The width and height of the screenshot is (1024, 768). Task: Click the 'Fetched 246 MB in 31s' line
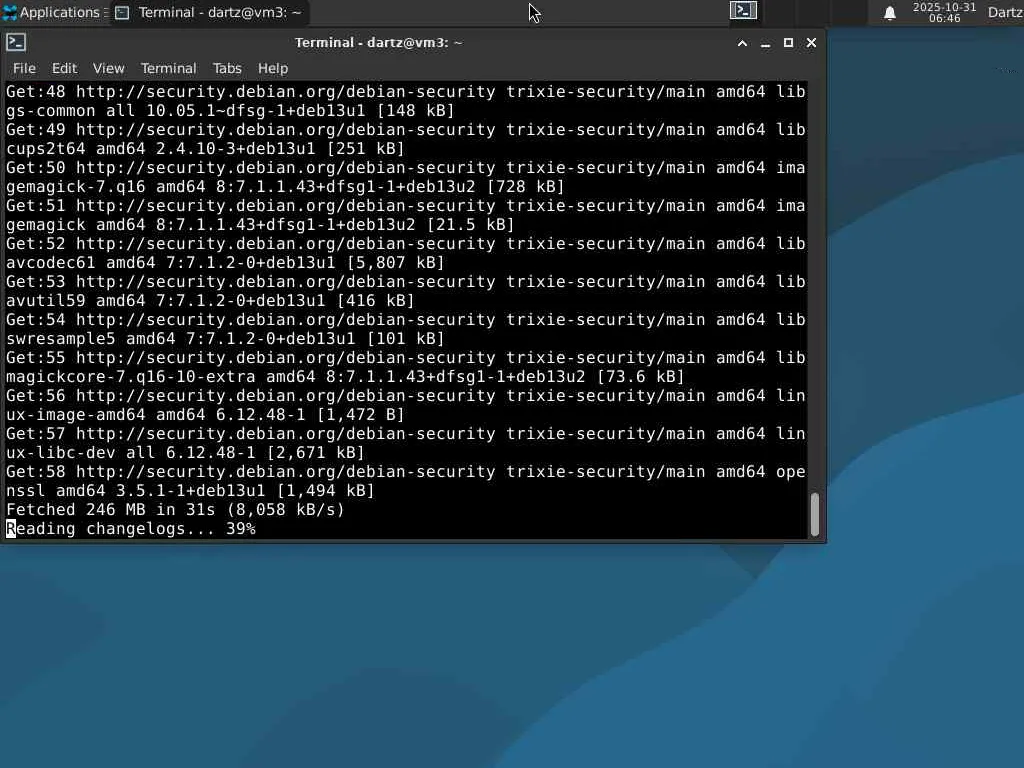pos(175,509)
